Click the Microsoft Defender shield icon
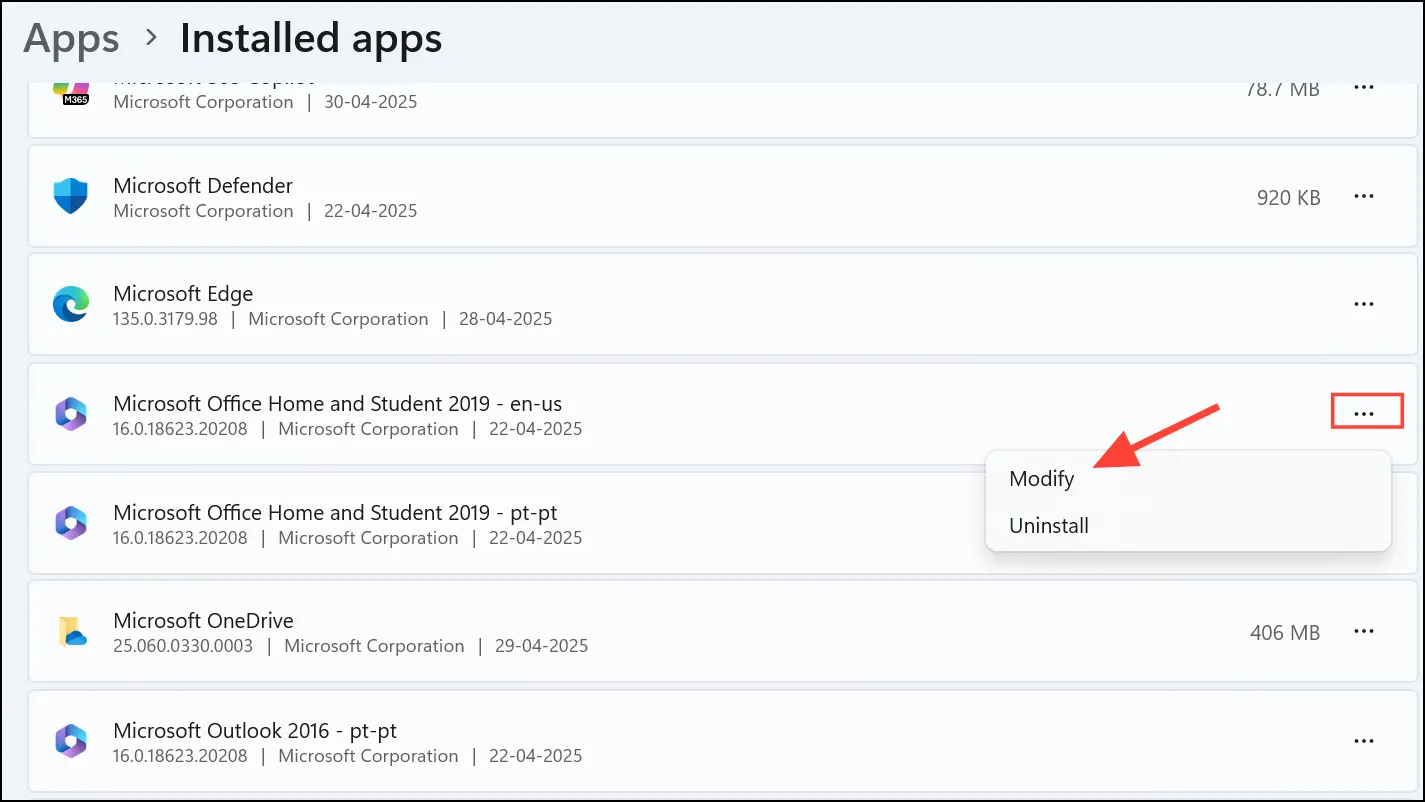This screenshot has height=802, width=1425. [71, 196]
